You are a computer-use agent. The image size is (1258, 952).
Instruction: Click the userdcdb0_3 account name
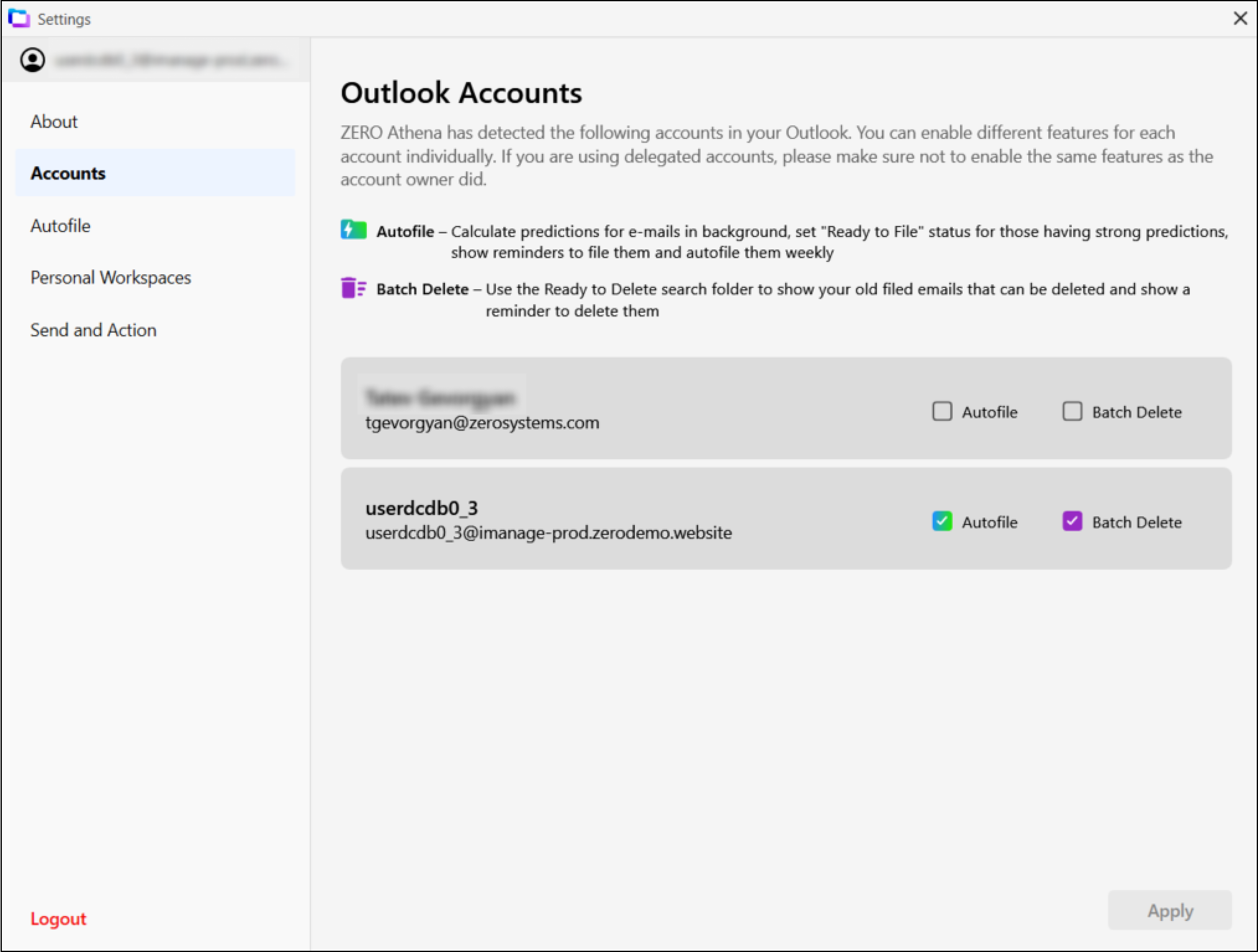click(x=421, y=508)
